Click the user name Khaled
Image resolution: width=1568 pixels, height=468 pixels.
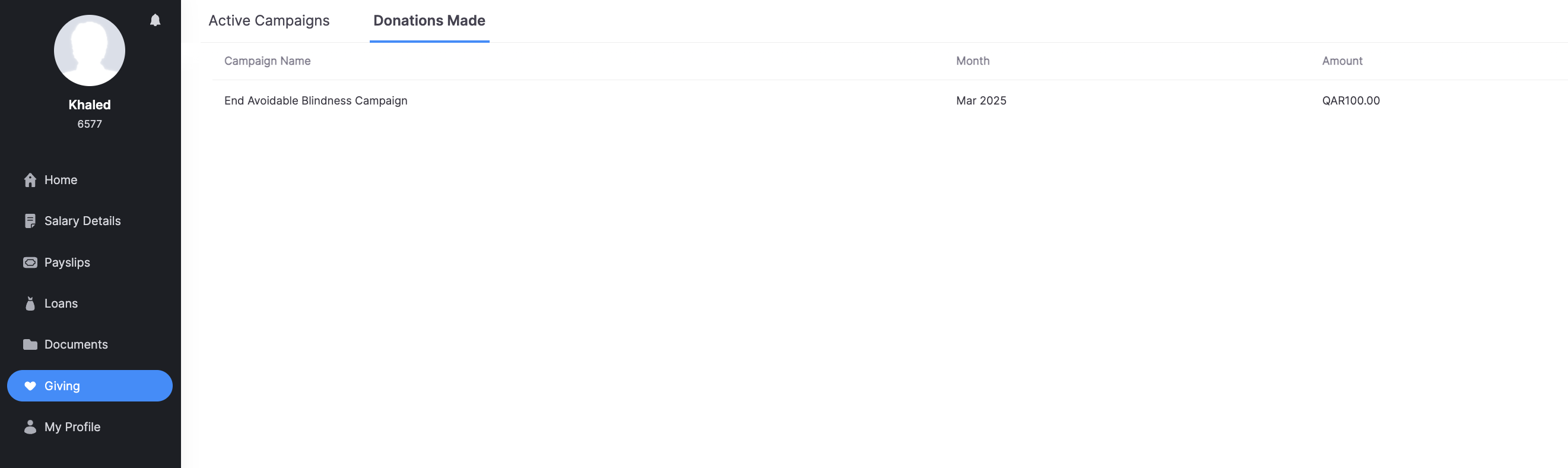[x=90, y=105]
